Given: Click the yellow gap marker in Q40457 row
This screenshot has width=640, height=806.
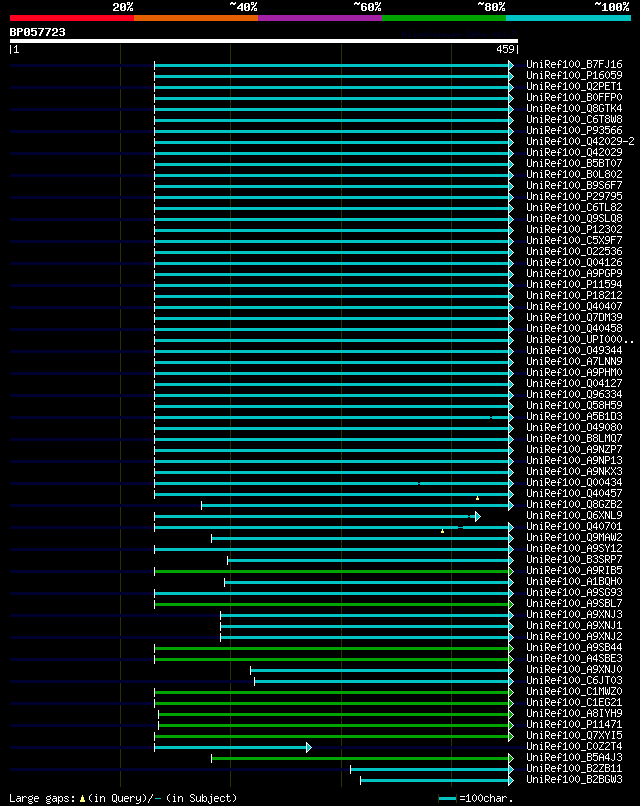Looking at the screenshot, I should (478, 498).
